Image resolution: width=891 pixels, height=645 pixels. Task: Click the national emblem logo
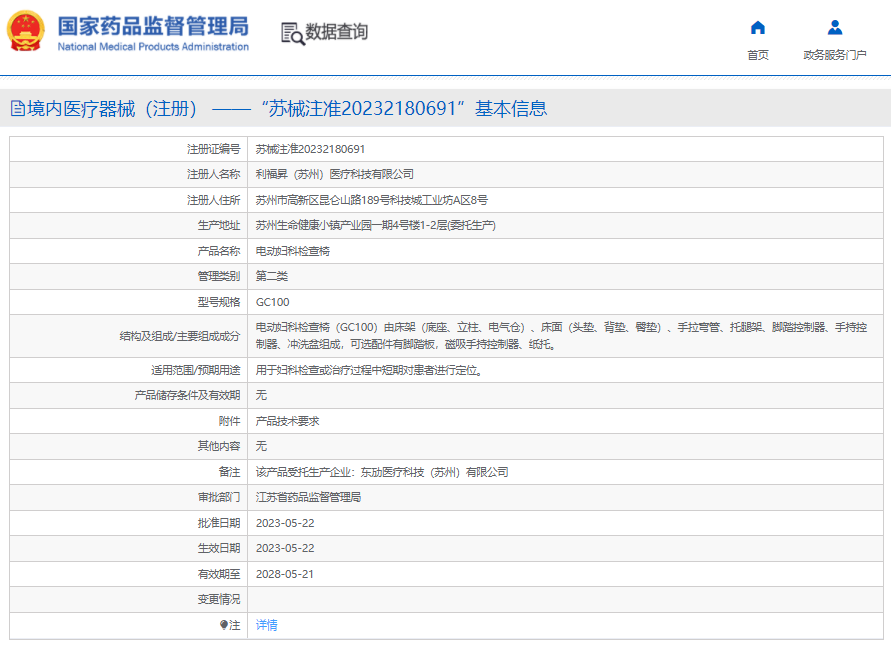26,31
